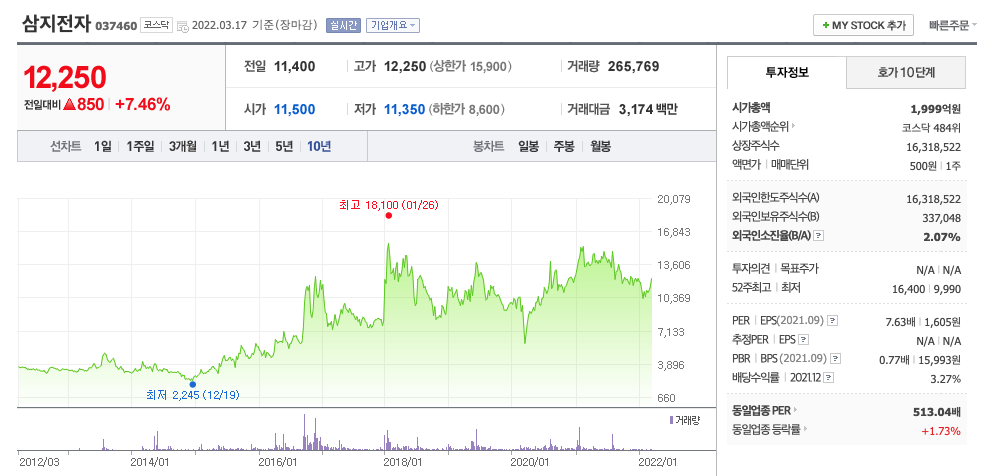
Task: Click the 시가 11,500 value
Action: pyautogui.click(x=294, y=110)
